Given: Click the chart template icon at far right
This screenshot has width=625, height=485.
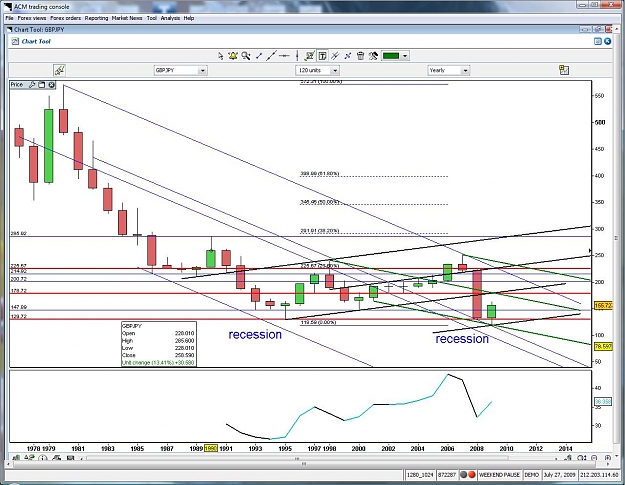Looking at the screenshot, I should coord(564,71).
